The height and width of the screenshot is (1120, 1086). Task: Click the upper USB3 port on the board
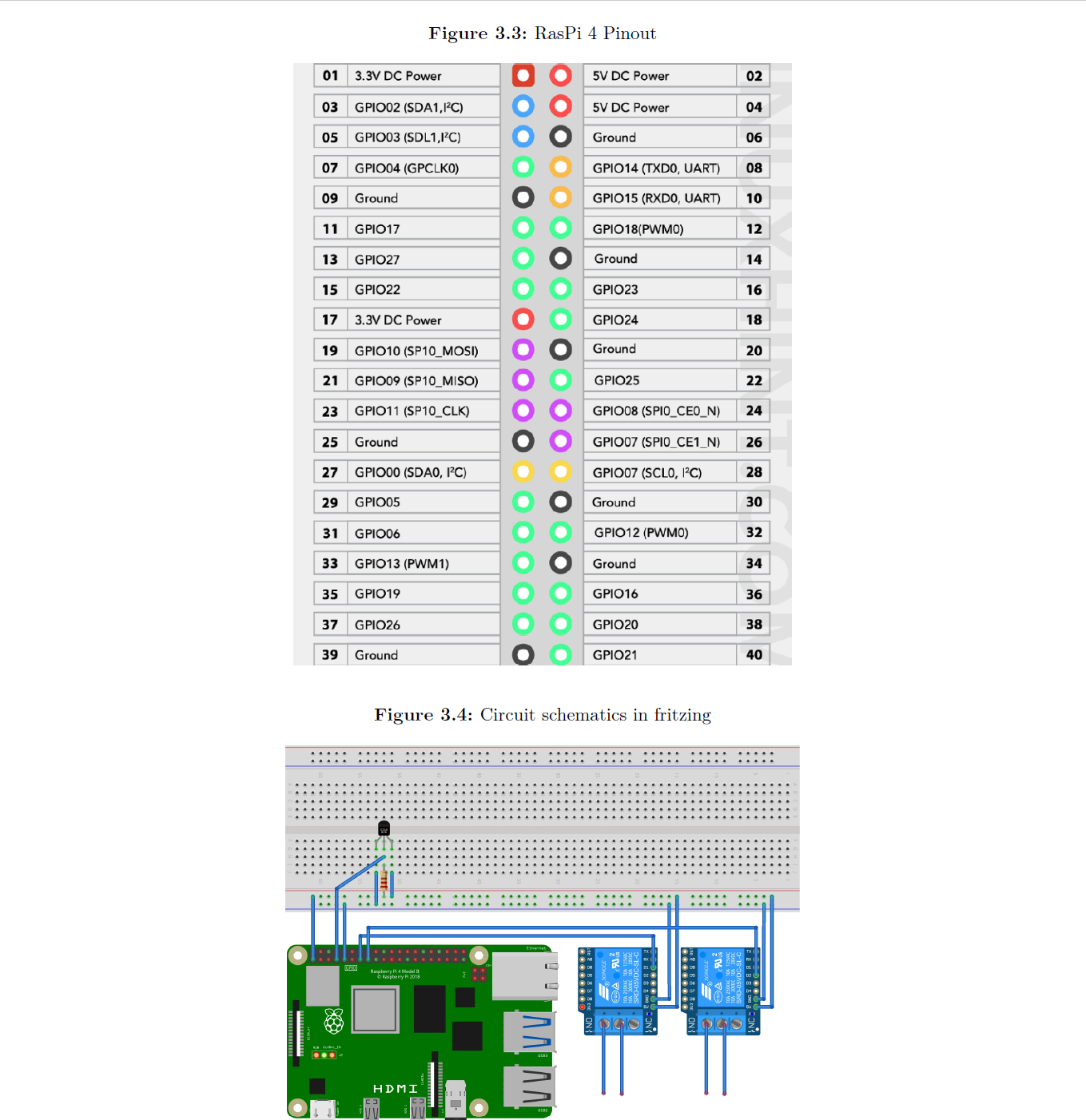527,1031
